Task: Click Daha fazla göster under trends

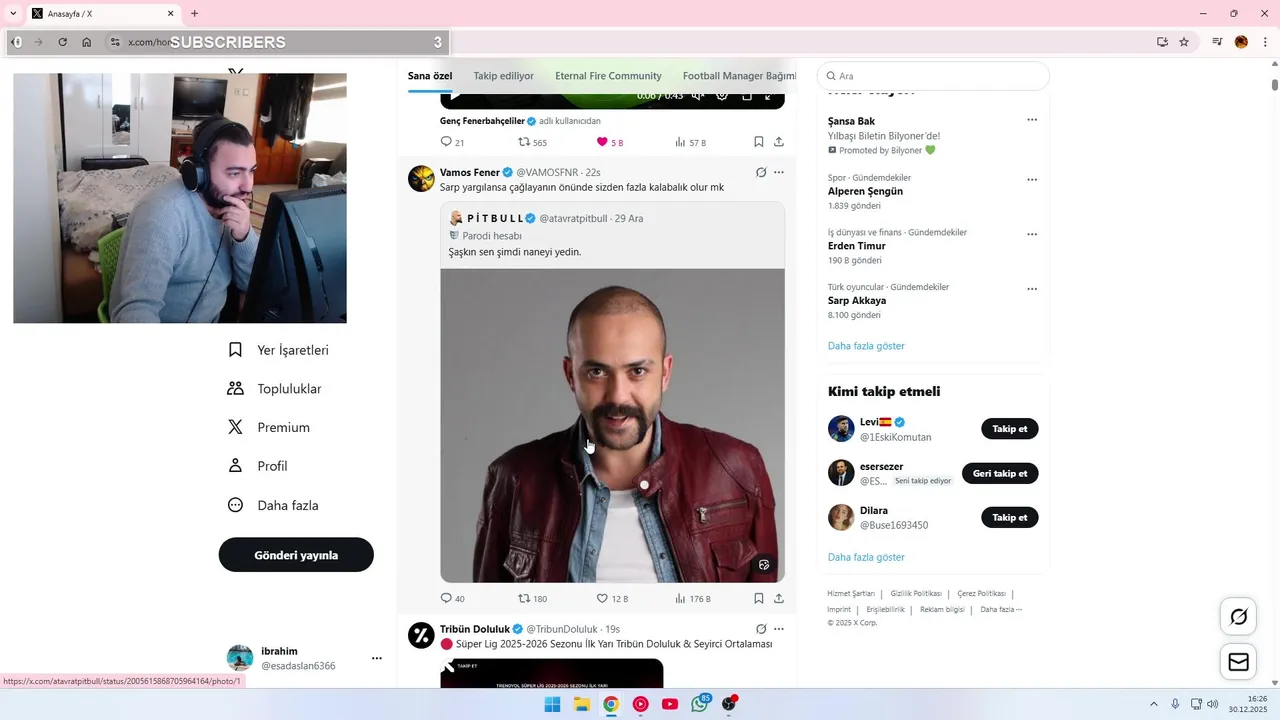Action: point(866,346)
